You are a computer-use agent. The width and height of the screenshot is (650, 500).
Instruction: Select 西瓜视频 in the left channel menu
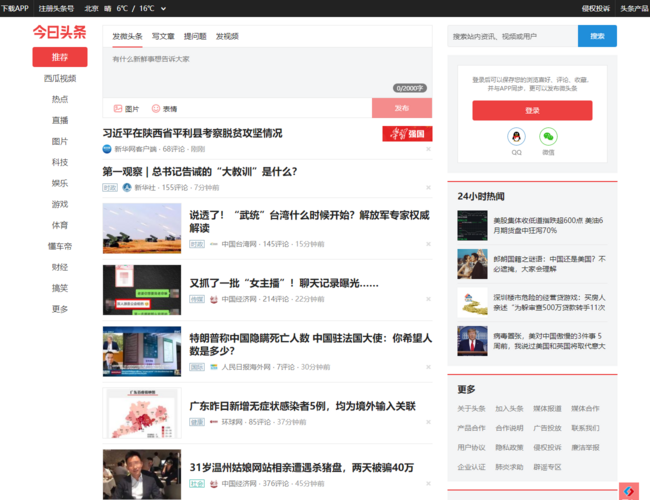(60, 78)
